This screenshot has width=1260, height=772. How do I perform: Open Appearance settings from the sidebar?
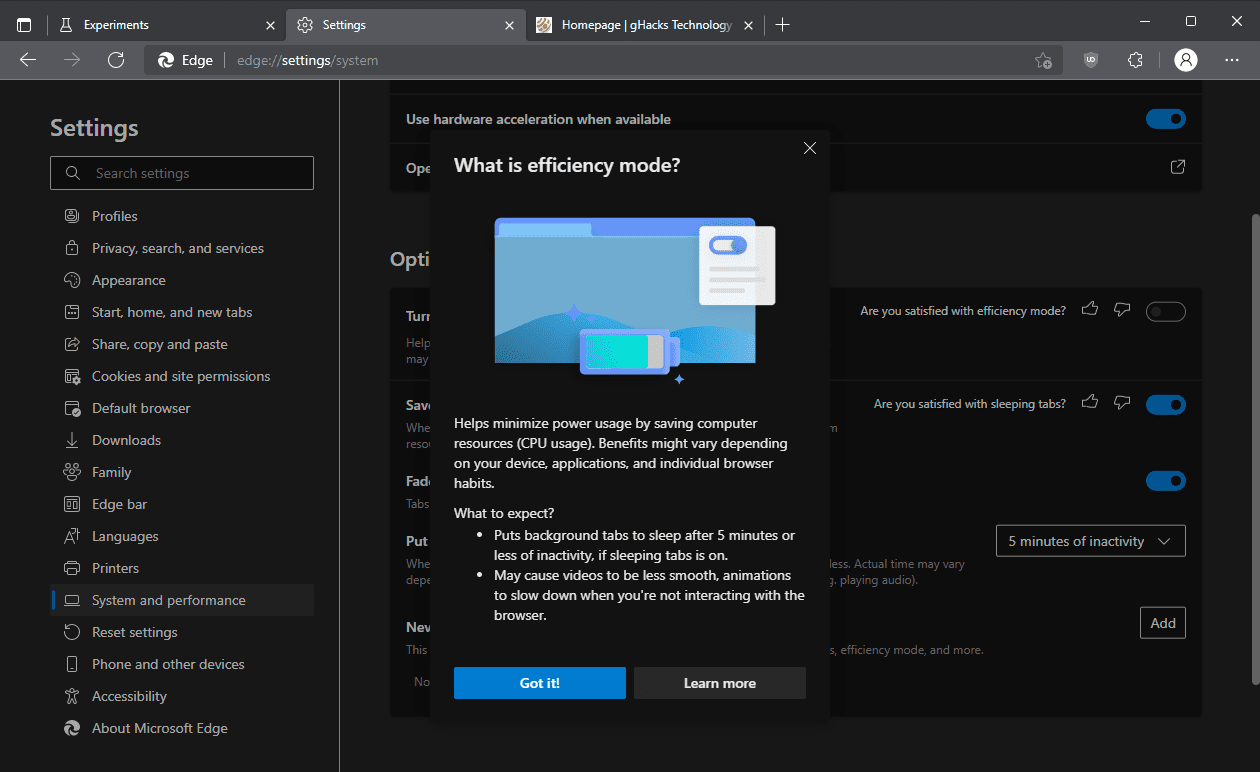tap(71, 279)
